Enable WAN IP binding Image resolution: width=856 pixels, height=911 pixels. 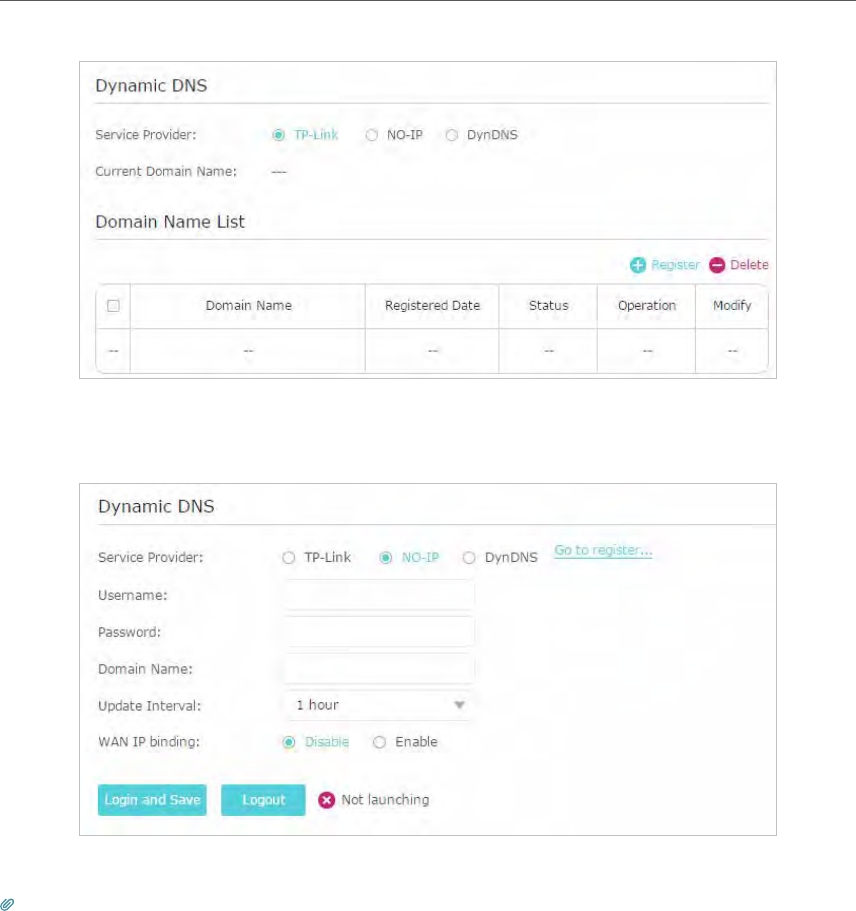point(379,743)
